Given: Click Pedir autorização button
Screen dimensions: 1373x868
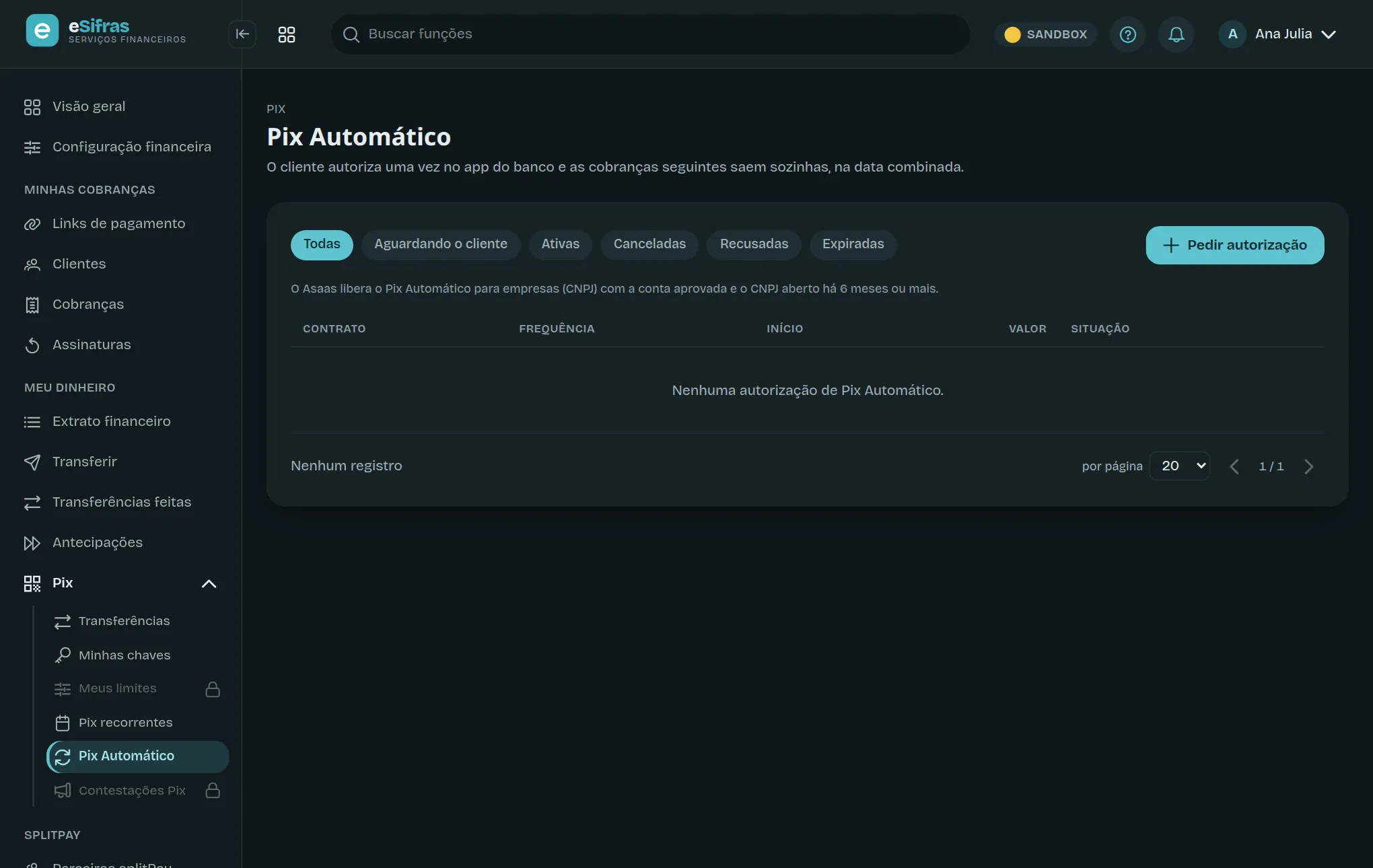Looking at the screenshot, I should tap(1235, 245).
